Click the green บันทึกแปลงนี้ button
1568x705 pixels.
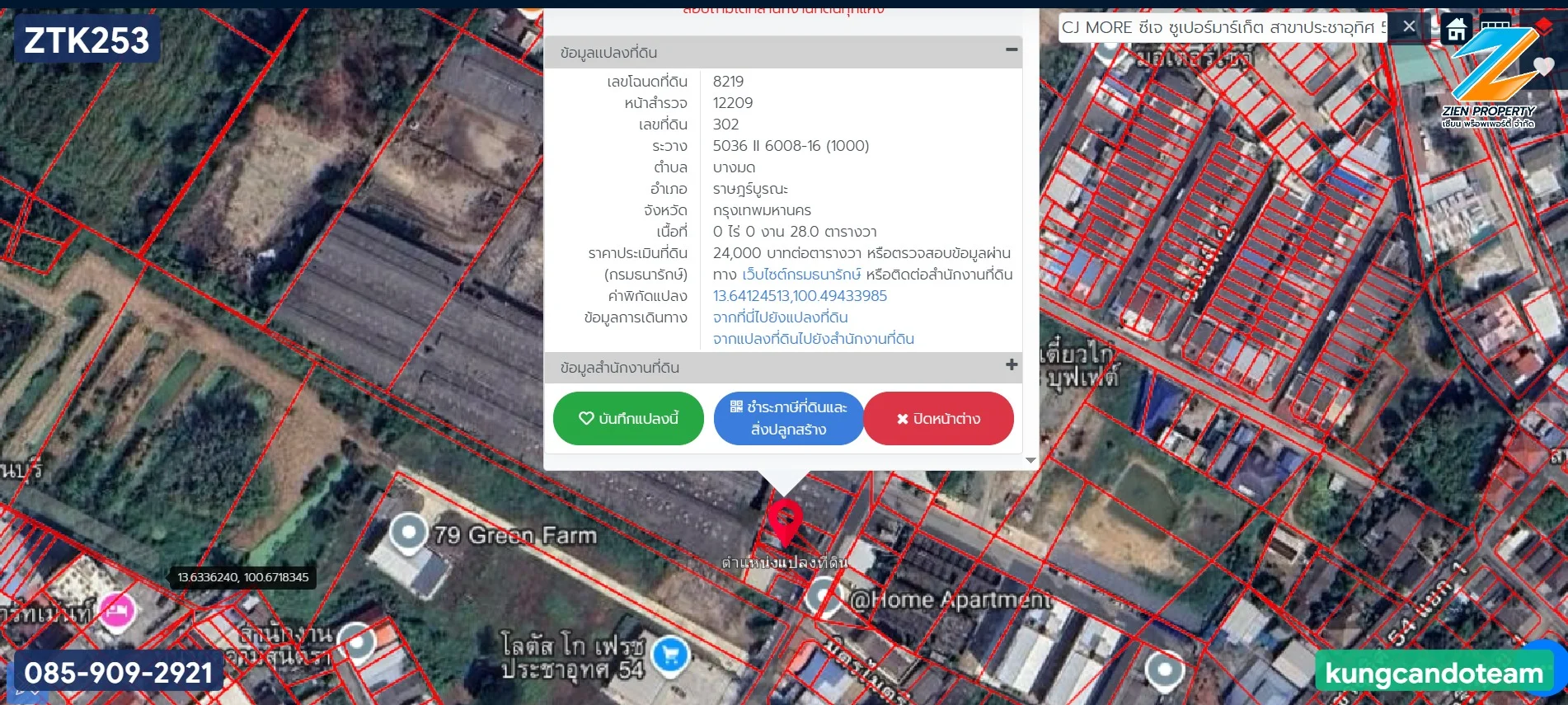[x=628, y=419]
